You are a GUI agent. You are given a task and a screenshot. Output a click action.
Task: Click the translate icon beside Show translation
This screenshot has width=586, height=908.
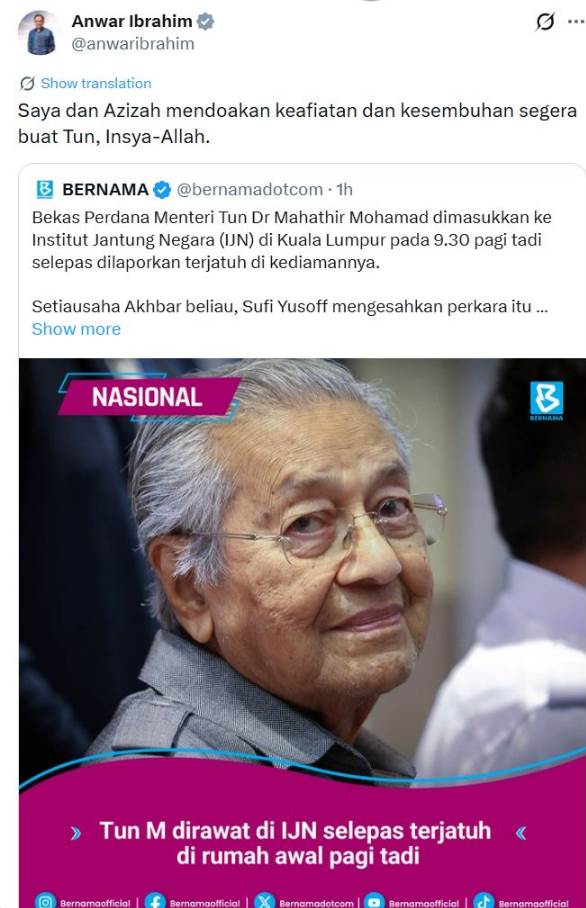(27, 83)
